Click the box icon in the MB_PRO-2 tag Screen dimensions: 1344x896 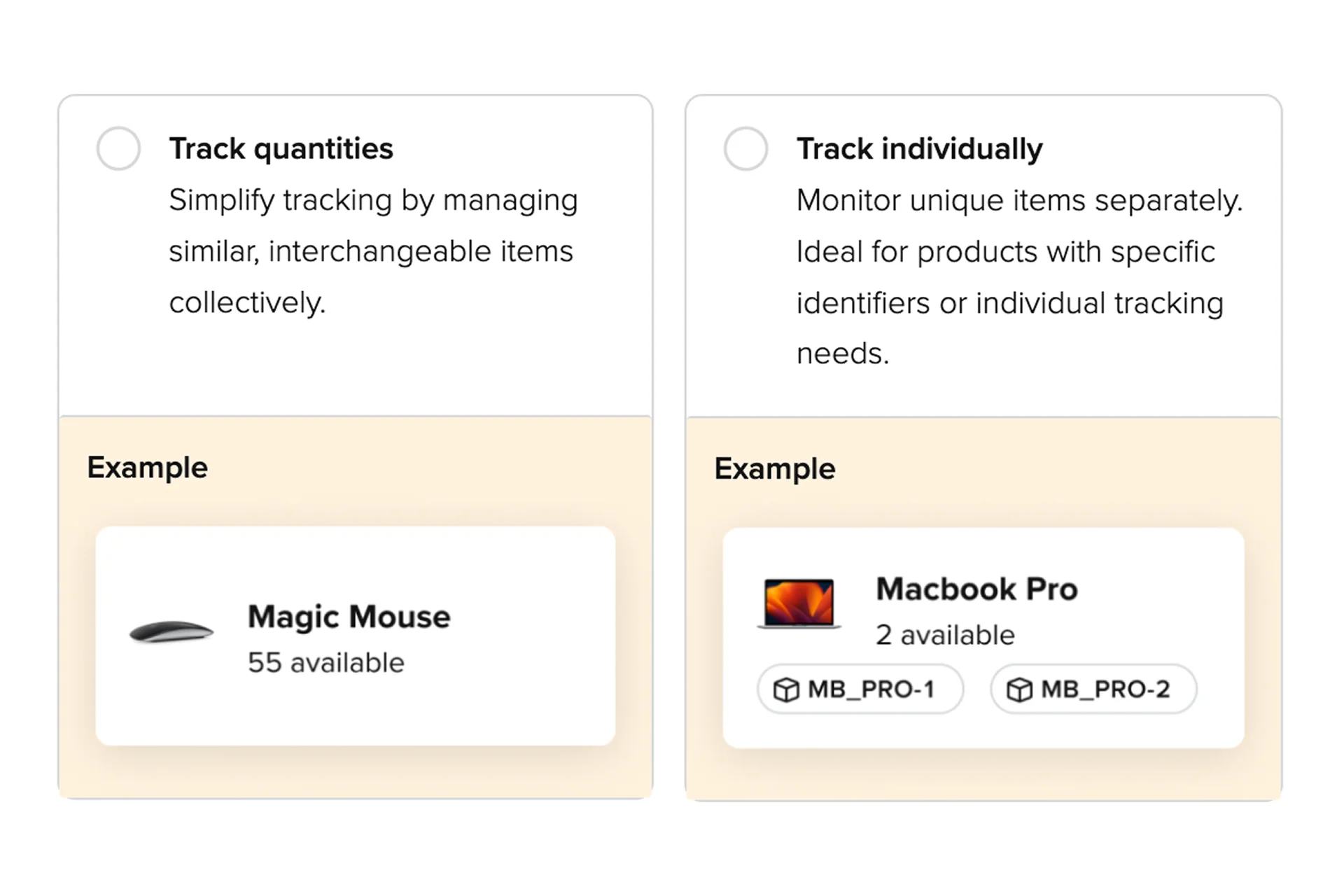point(1019,690)
